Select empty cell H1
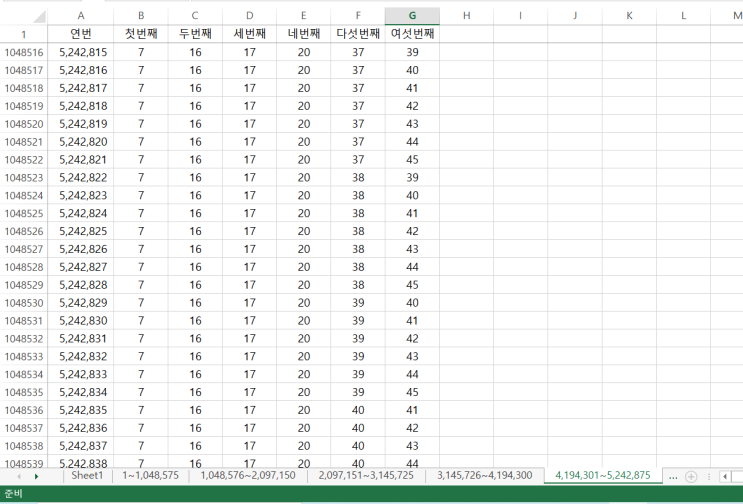Screen dimensions: 743x504 (x=466, y=34)
